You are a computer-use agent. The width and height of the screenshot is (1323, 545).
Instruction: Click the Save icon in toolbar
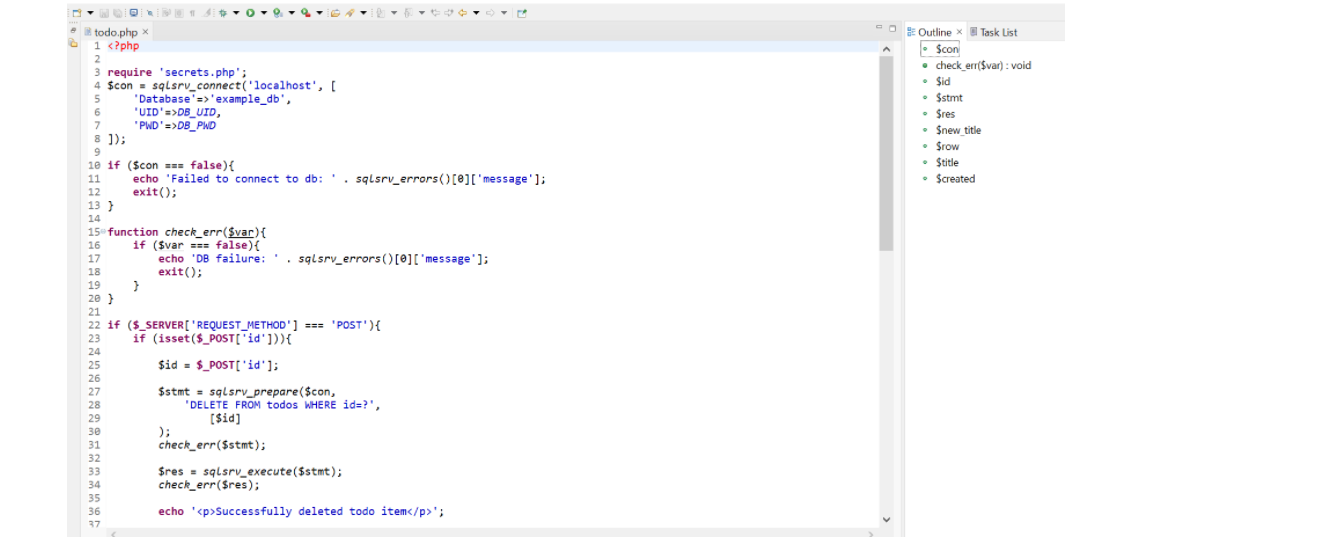click(x=104, y=13)
